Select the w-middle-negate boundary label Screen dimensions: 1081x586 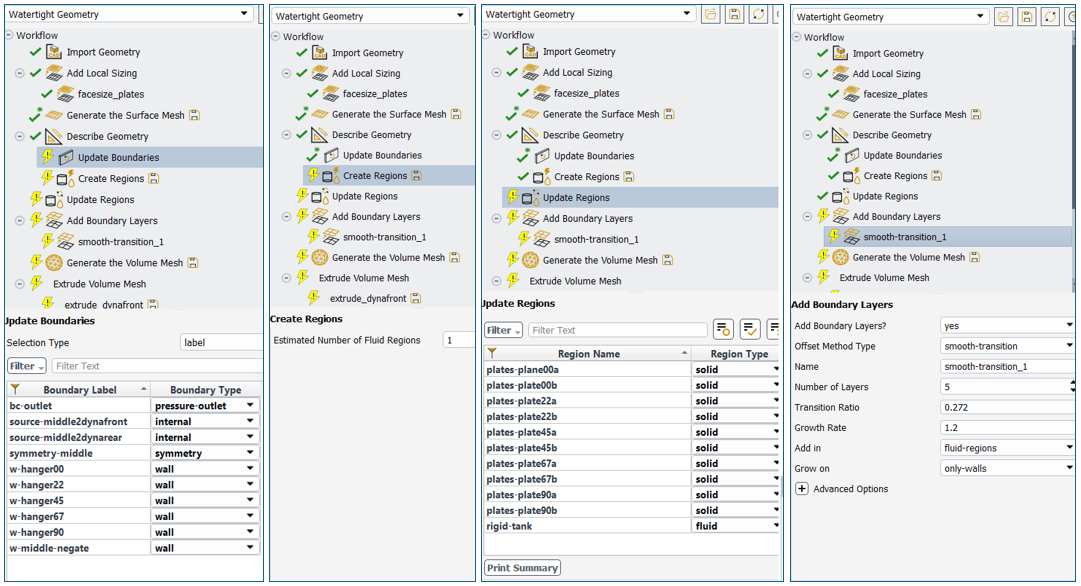(x=49, y=549)
